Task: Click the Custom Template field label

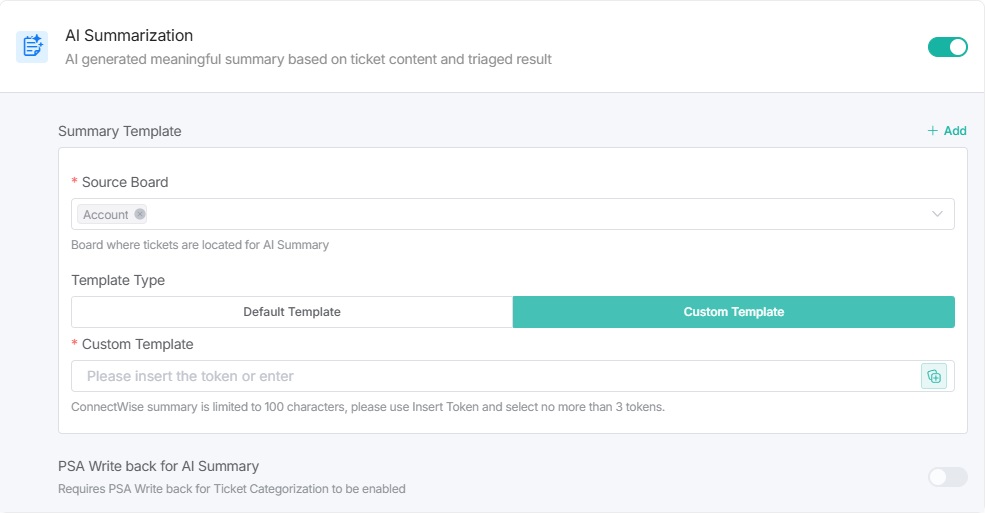Action: coord(137,344)
